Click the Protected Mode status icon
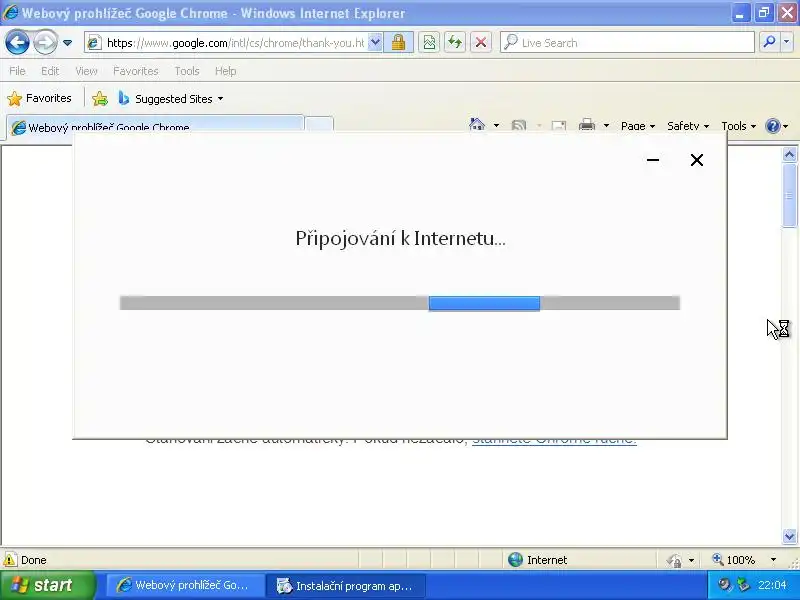 coord(673,560)
